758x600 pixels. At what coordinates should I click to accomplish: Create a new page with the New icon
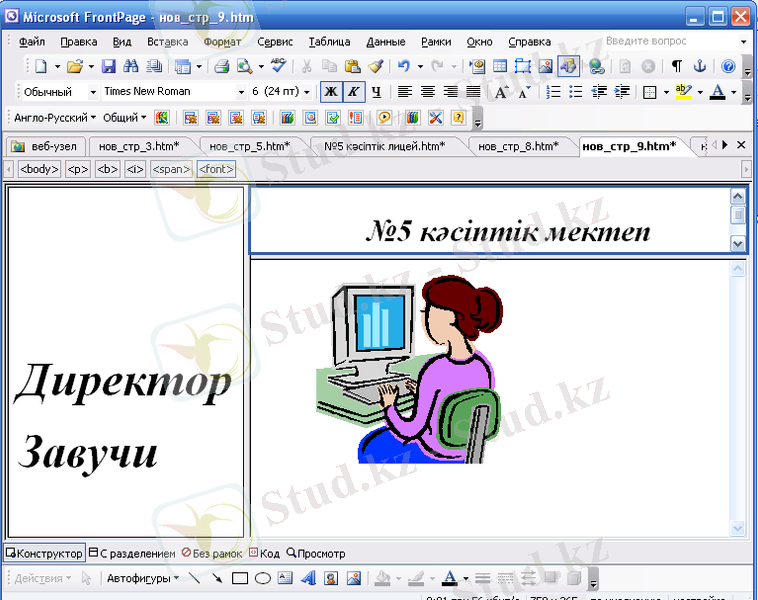click(41, 66)
